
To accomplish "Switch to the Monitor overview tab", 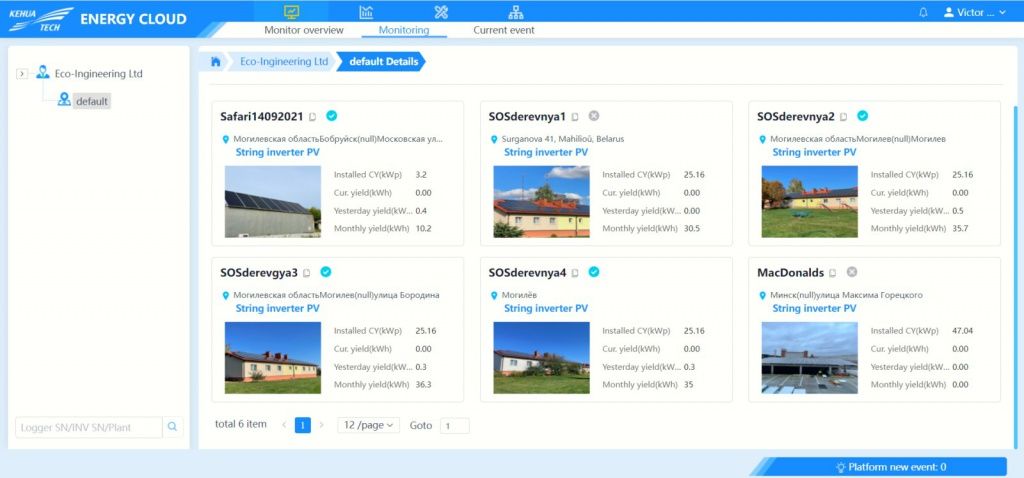I will [x=304, y=30].
